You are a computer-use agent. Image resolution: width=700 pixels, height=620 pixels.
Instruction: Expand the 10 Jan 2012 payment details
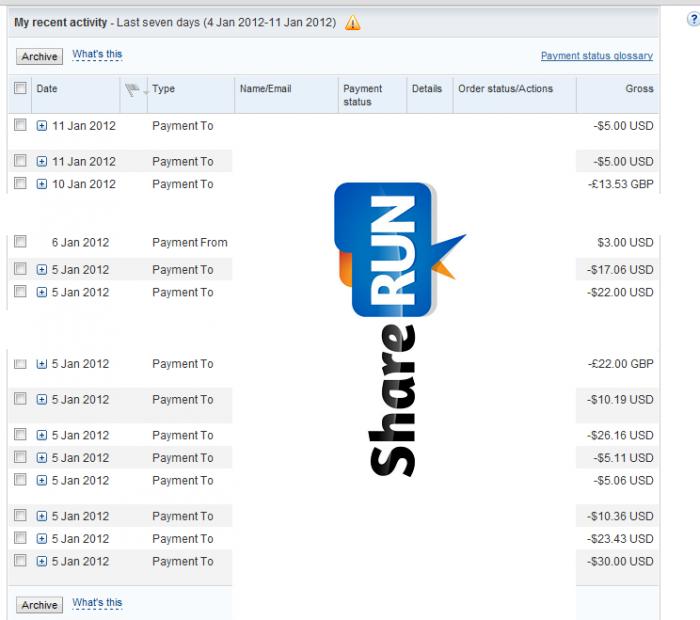point(42,184)
